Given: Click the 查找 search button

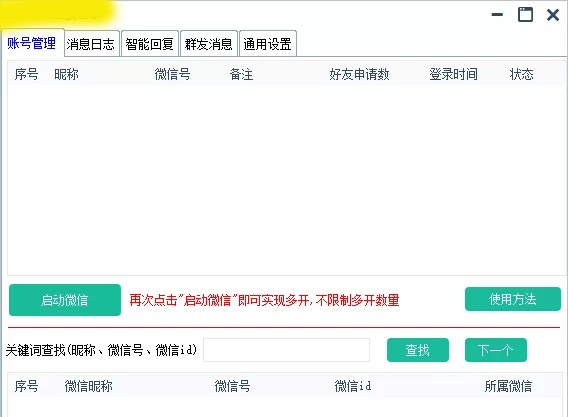Looking at the screenshot, I should (418, 350).
